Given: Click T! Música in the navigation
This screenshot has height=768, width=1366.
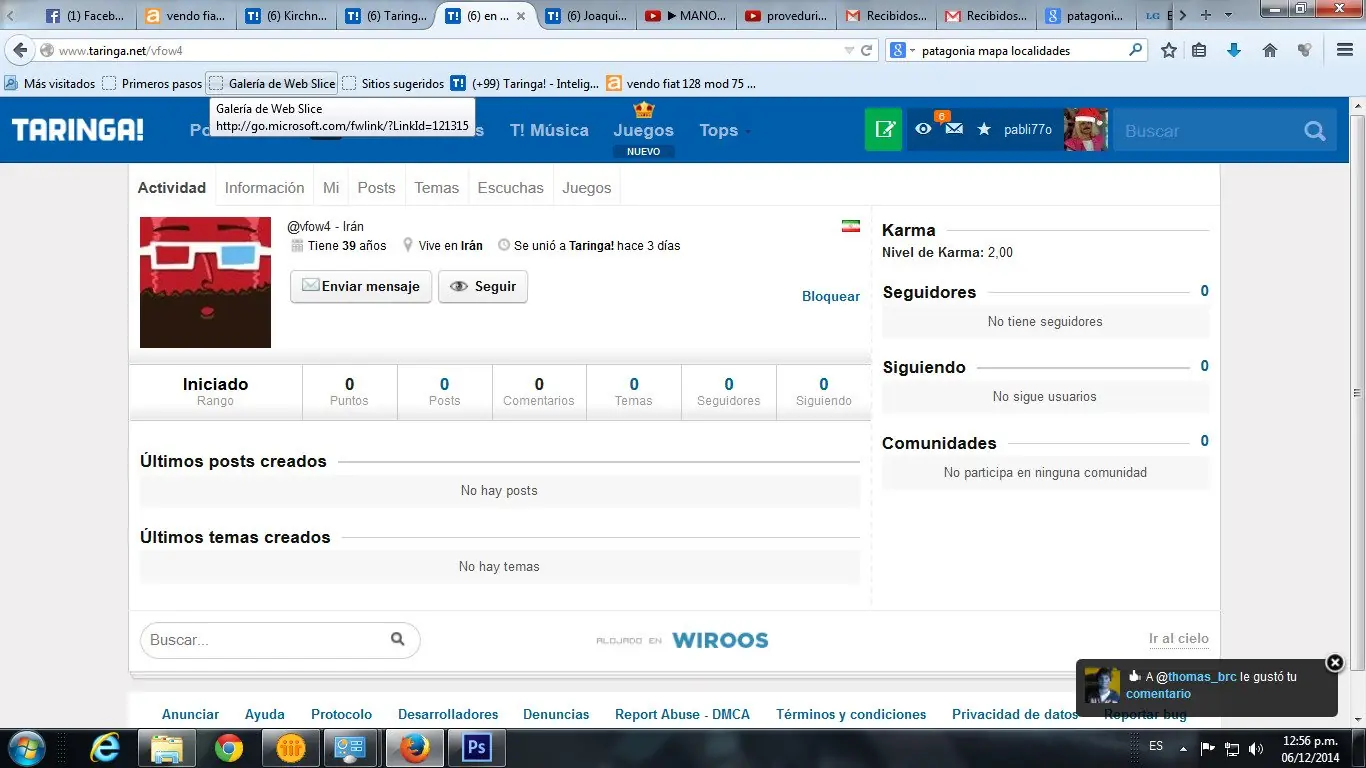Looking at the screenshot, I should pos(549,130).
